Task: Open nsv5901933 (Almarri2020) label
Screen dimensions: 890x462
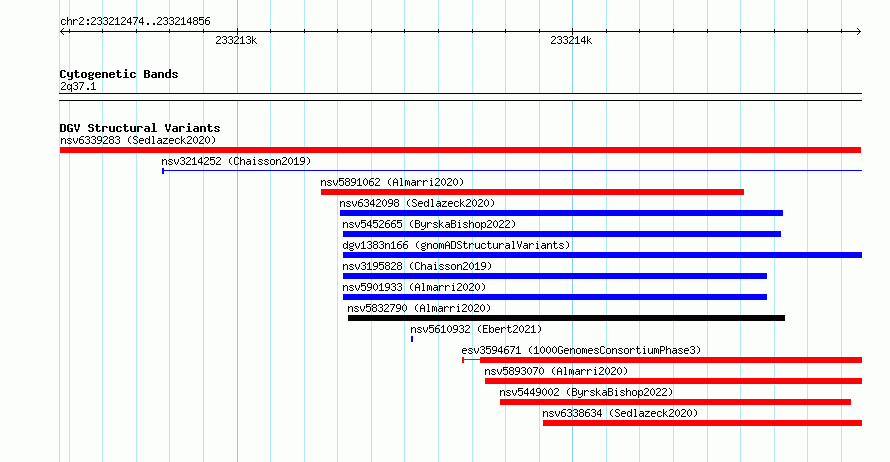Action: 414,287
